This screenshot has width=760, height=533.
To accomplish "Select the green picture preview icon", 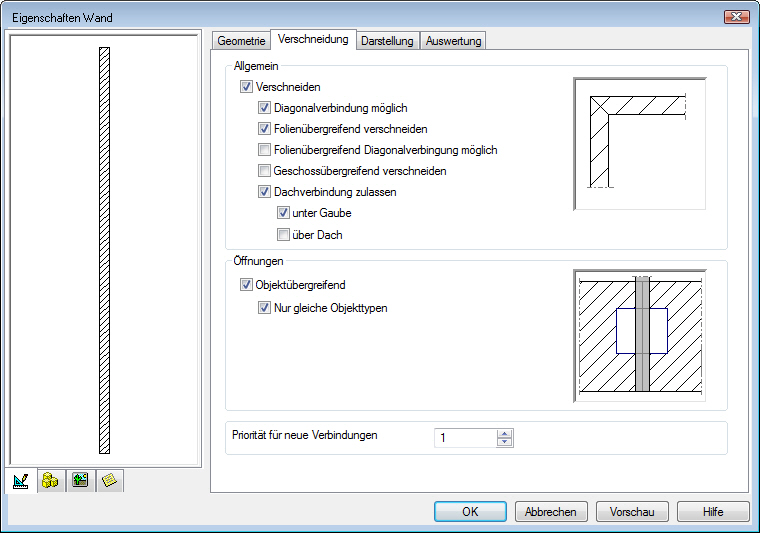I will click(x=80, y=481).
